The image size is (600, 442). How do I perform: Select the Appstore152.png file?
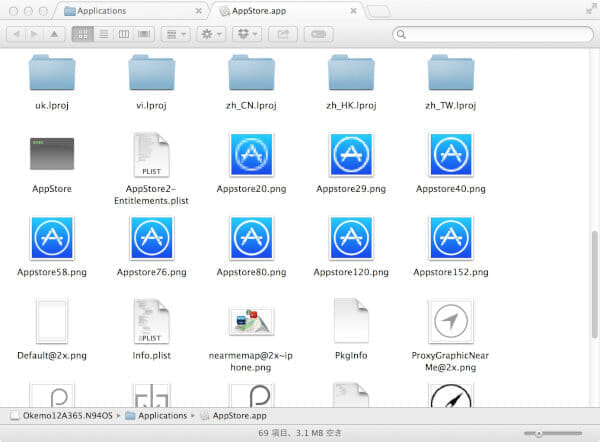[x=450, y=238]
